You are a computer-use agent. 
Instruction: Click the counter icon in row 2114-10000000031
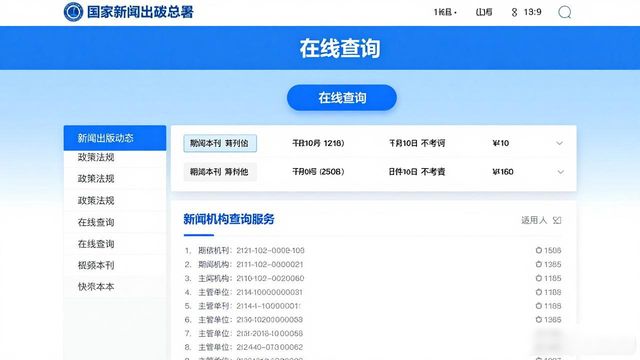point(539,292)
